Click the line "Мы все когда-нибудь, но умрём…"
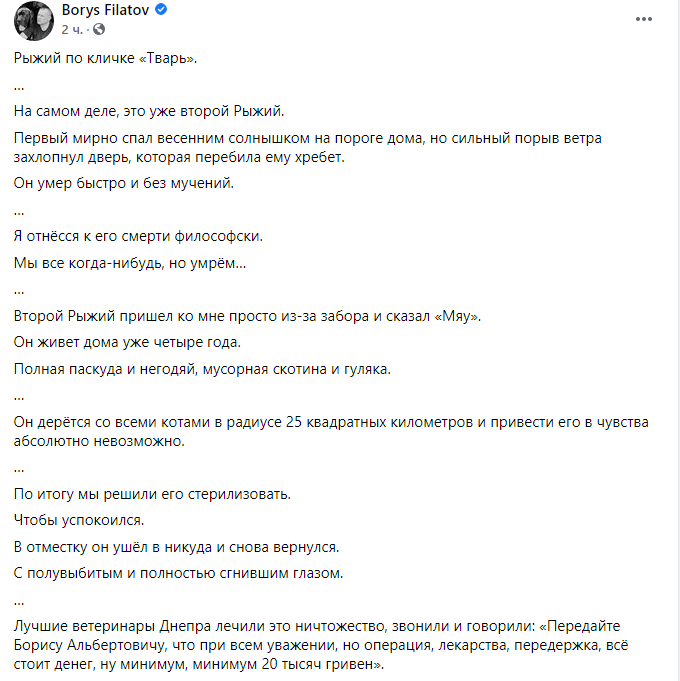 [x=129, y=263]
